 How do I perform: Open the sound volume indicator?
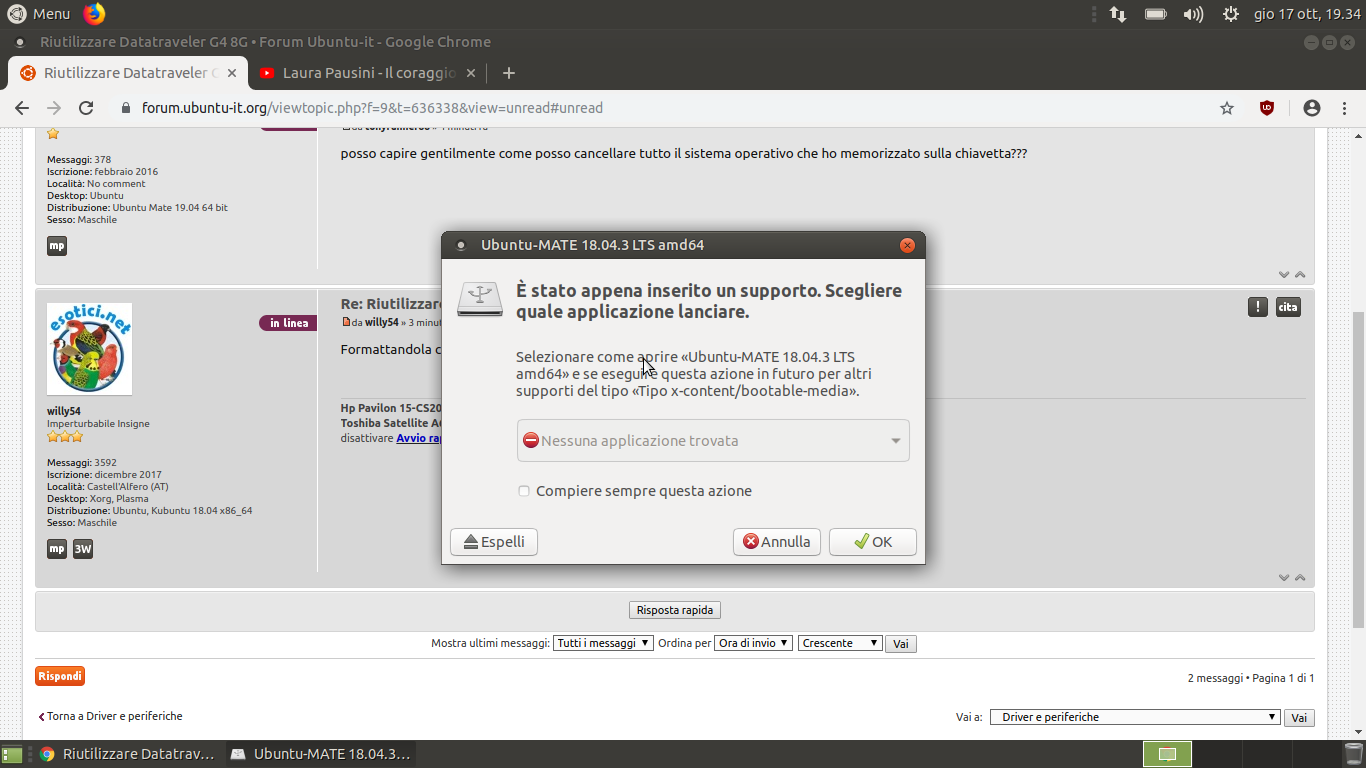1193,14
